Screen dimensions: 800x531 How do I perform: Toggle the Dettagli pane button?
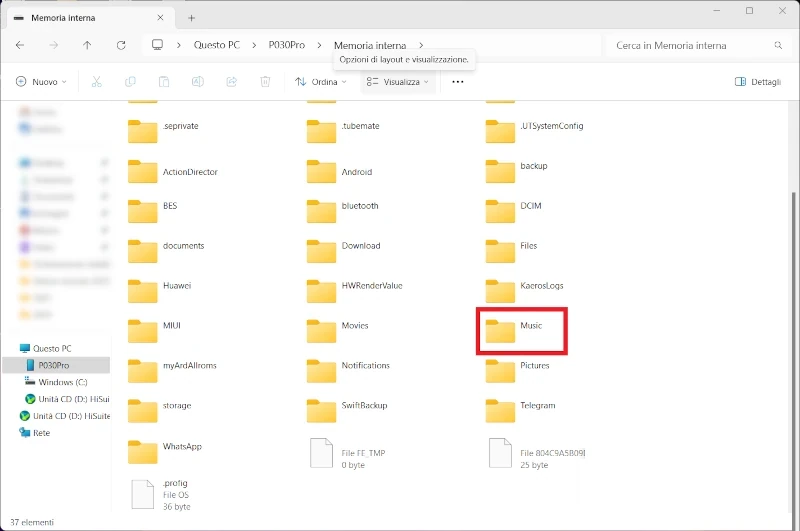click(x=758, y=82)
